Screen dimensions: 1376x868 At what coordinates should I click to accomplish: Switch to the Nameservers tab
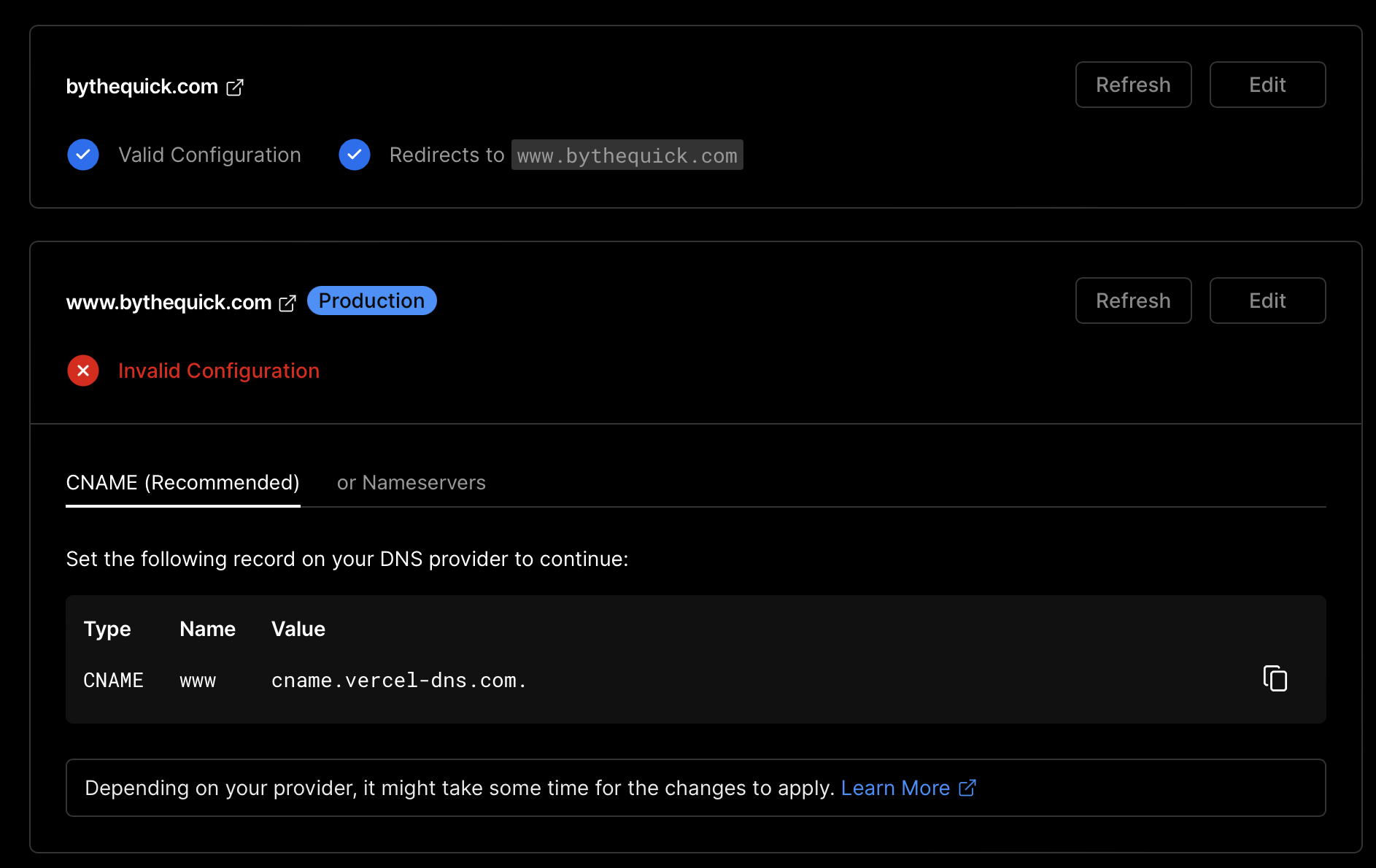(411, 483)
